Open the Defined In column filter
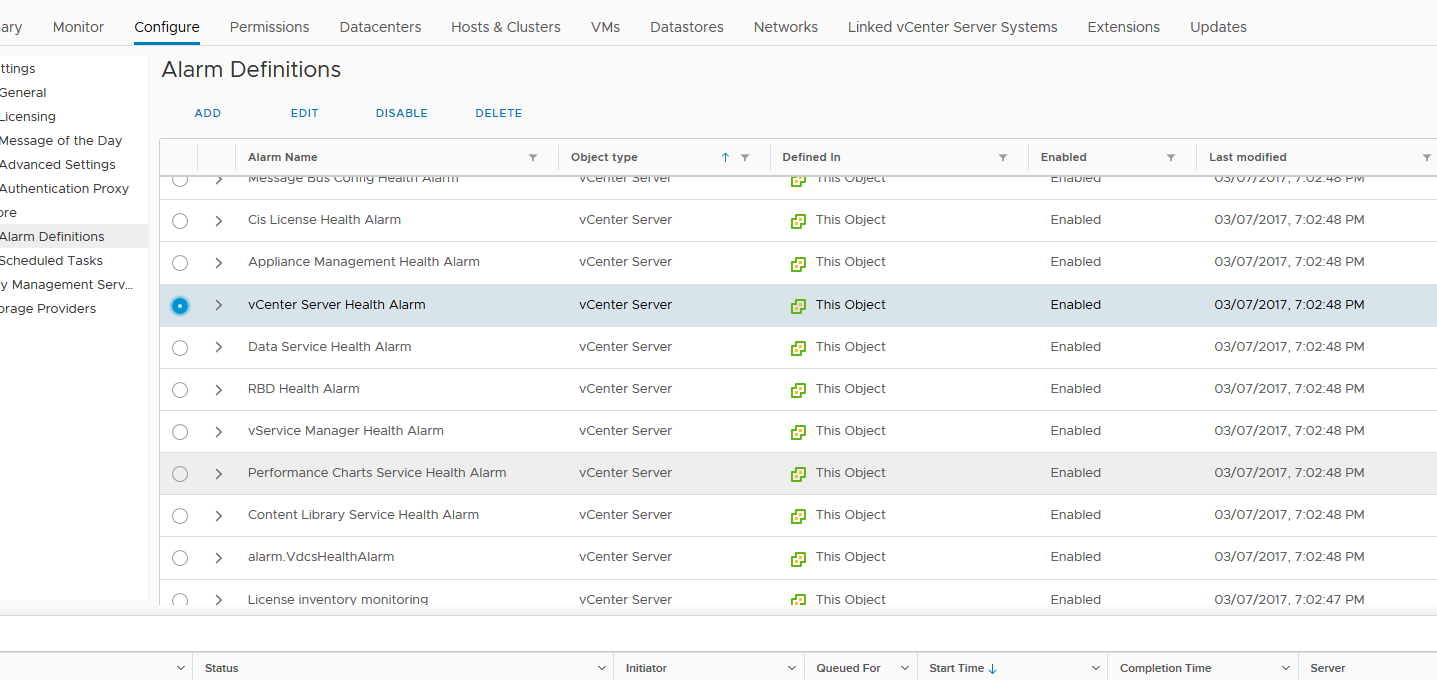Image resolution: width=1437 pixels, height=680 pixels. coord(1003,157)
